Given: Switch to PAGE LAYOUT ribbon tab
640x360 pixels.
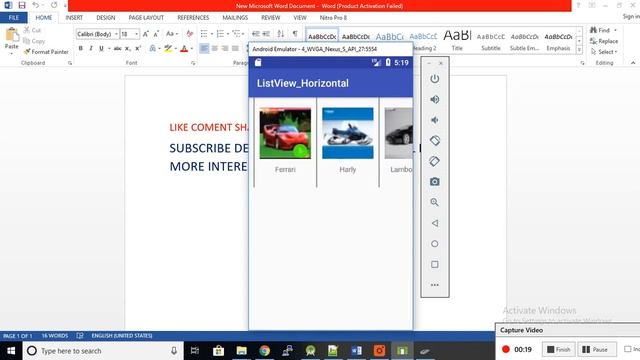Looking at the screenshot, I should pos(146,18).
